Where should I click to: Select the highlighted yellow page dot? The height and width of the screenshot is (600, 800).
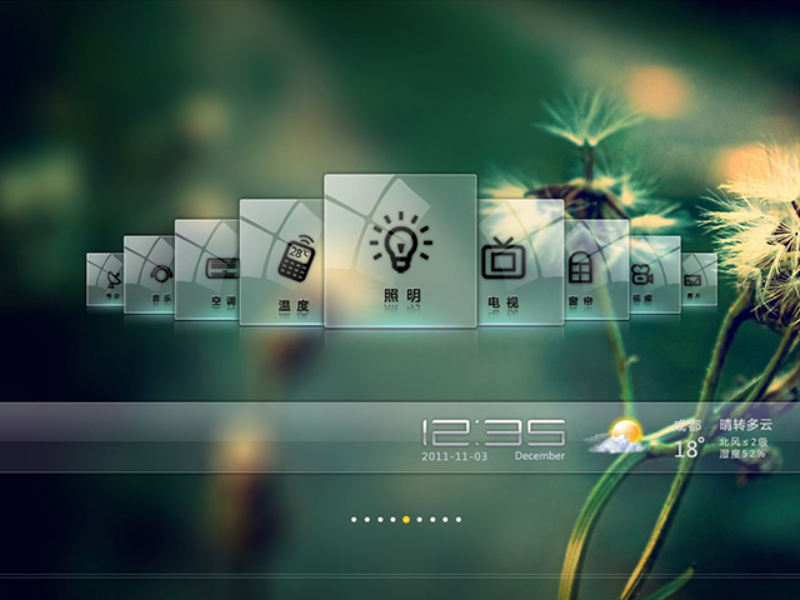click(x=406, y=520)
